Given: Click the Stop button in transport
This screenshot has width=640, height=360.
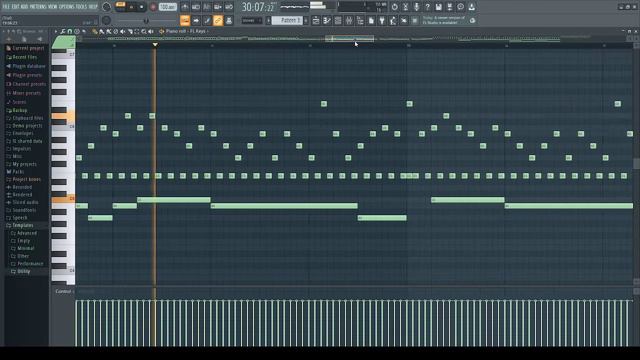Looking at the screenshot, I should click(142, 7).
